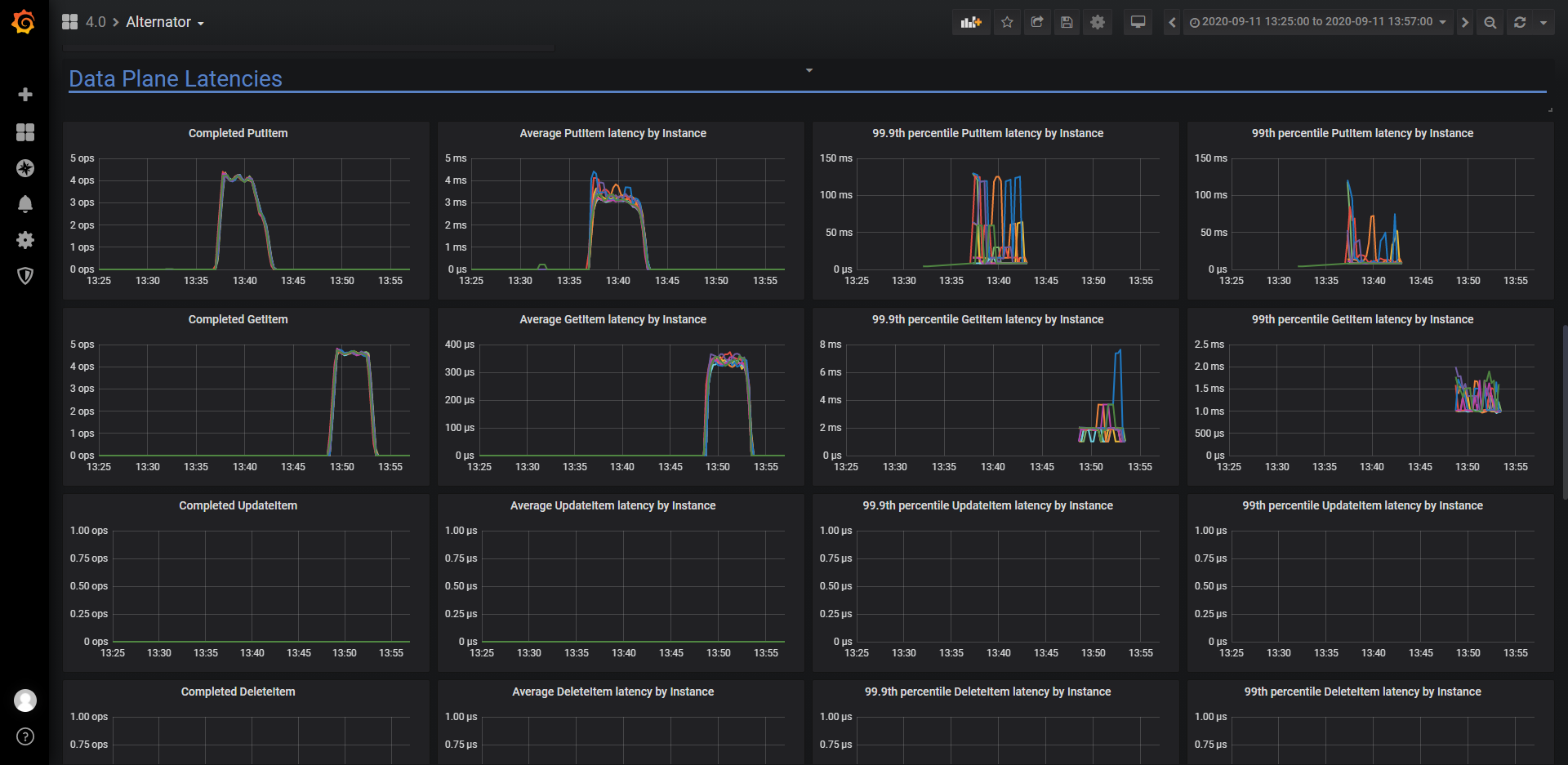The image size is (1568, 765).
Task: Click the Grafana logo home icon
Action: pyautogui.click(x=24, y=22)
